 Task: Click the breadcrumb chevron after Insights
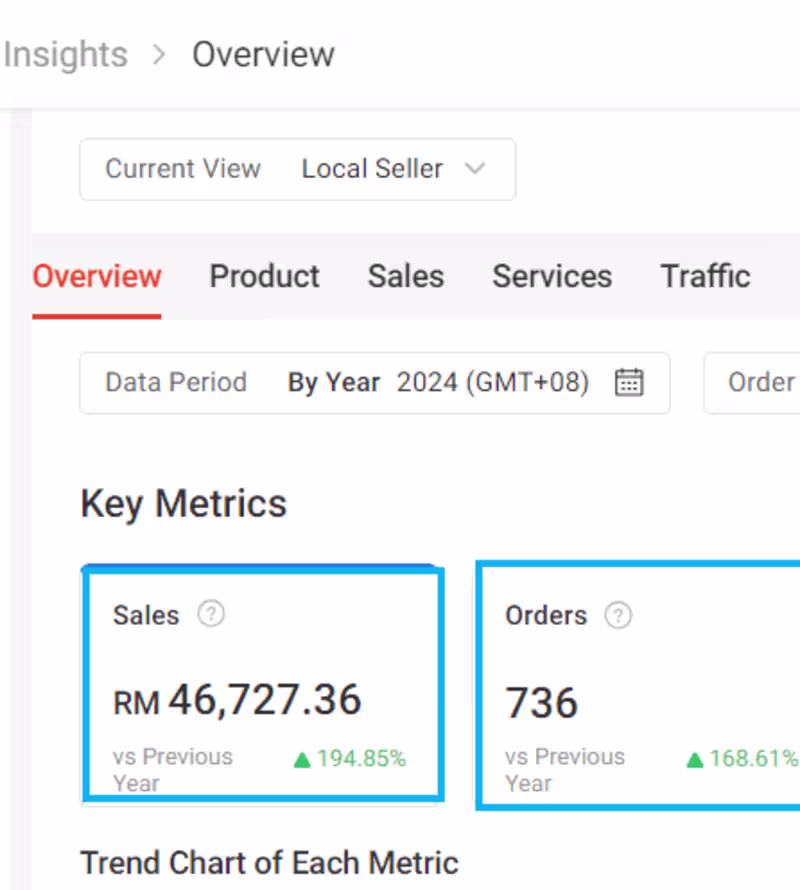tap(158, 55)
